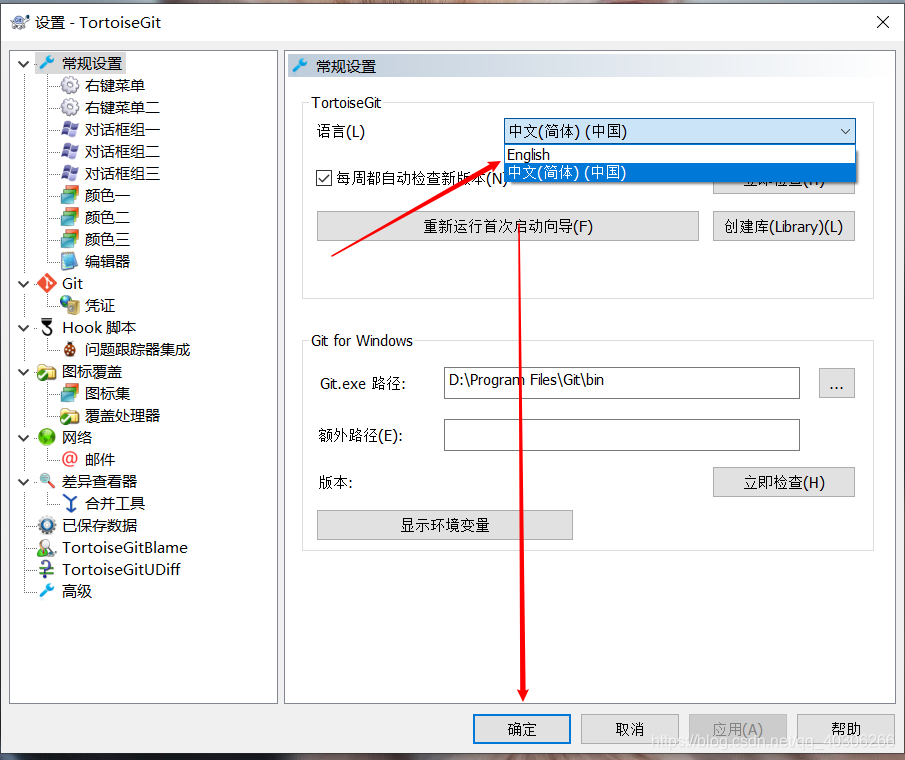
Task: Click the flag icon for 对话框组二
Action: click(70, 151)
